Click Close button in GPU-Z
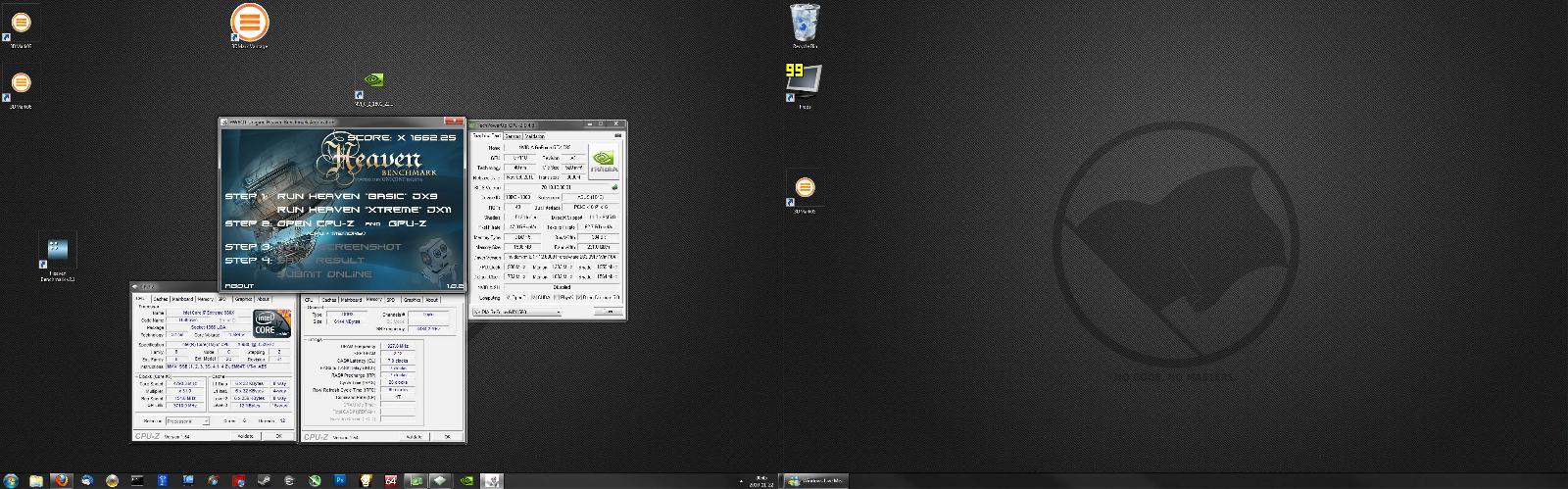Screen dimensions: 1568x489 [609, 311]
